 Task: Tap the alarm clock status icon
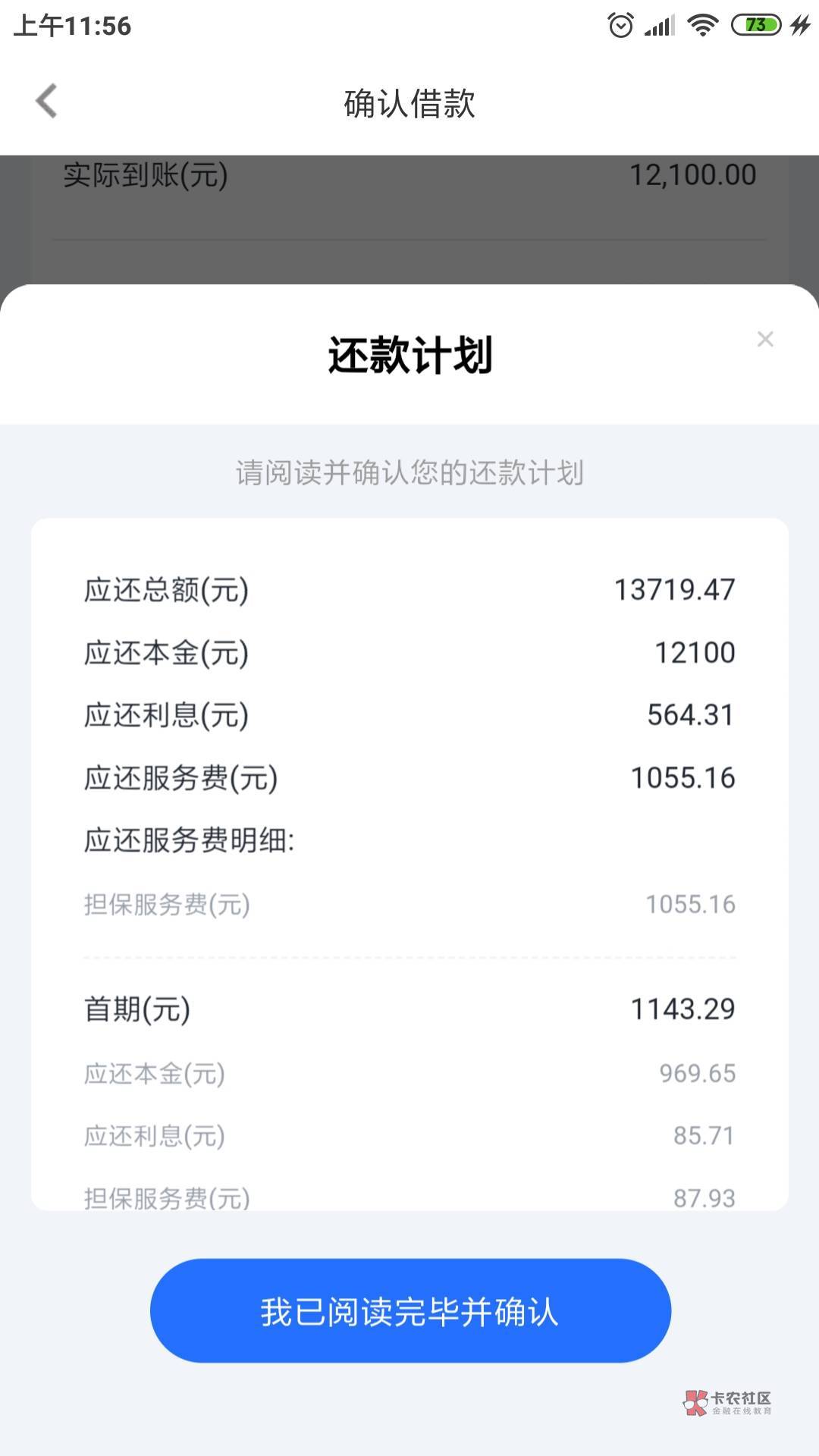[620, 26]
